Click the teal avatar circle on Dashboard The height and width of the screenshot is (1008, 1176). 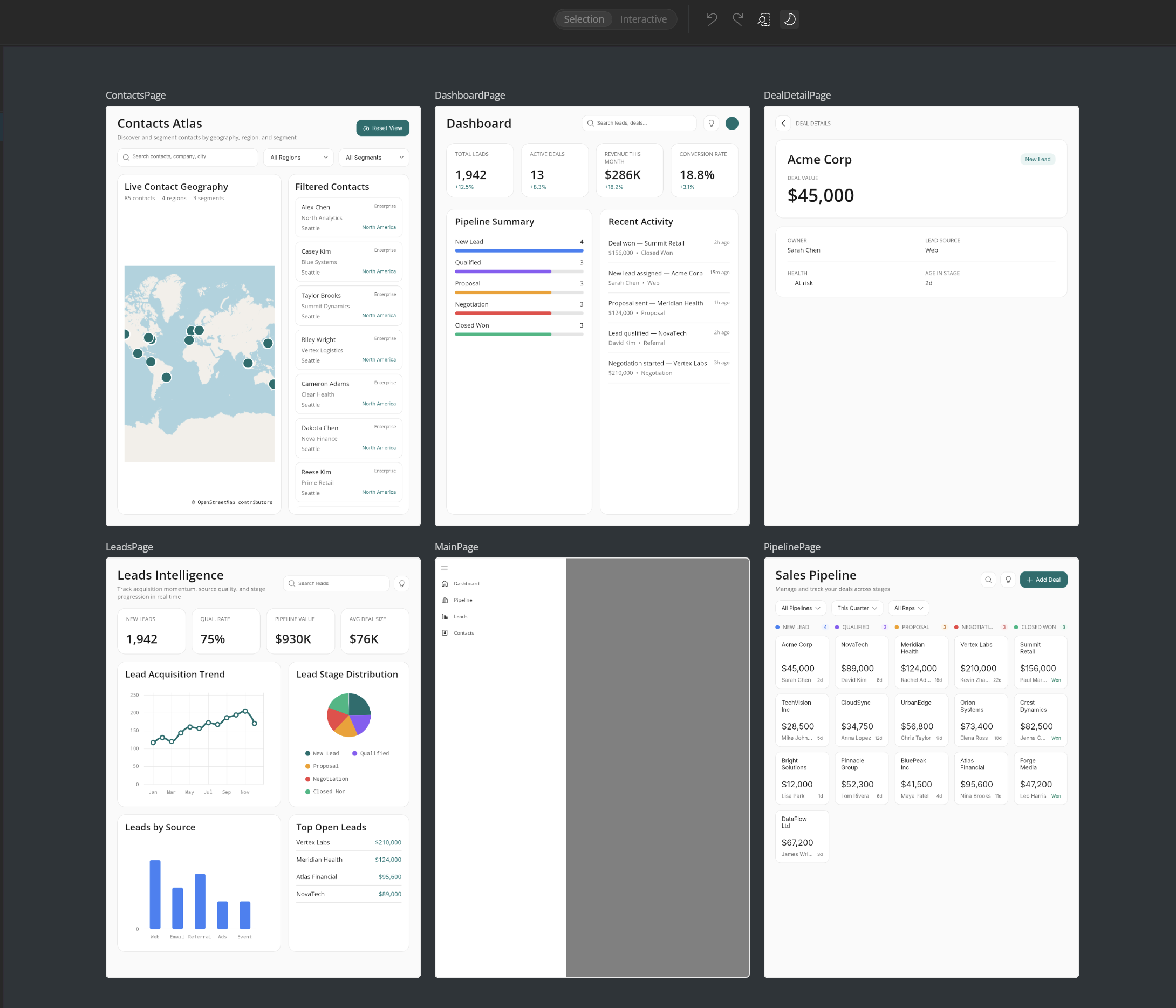[731, 123]
